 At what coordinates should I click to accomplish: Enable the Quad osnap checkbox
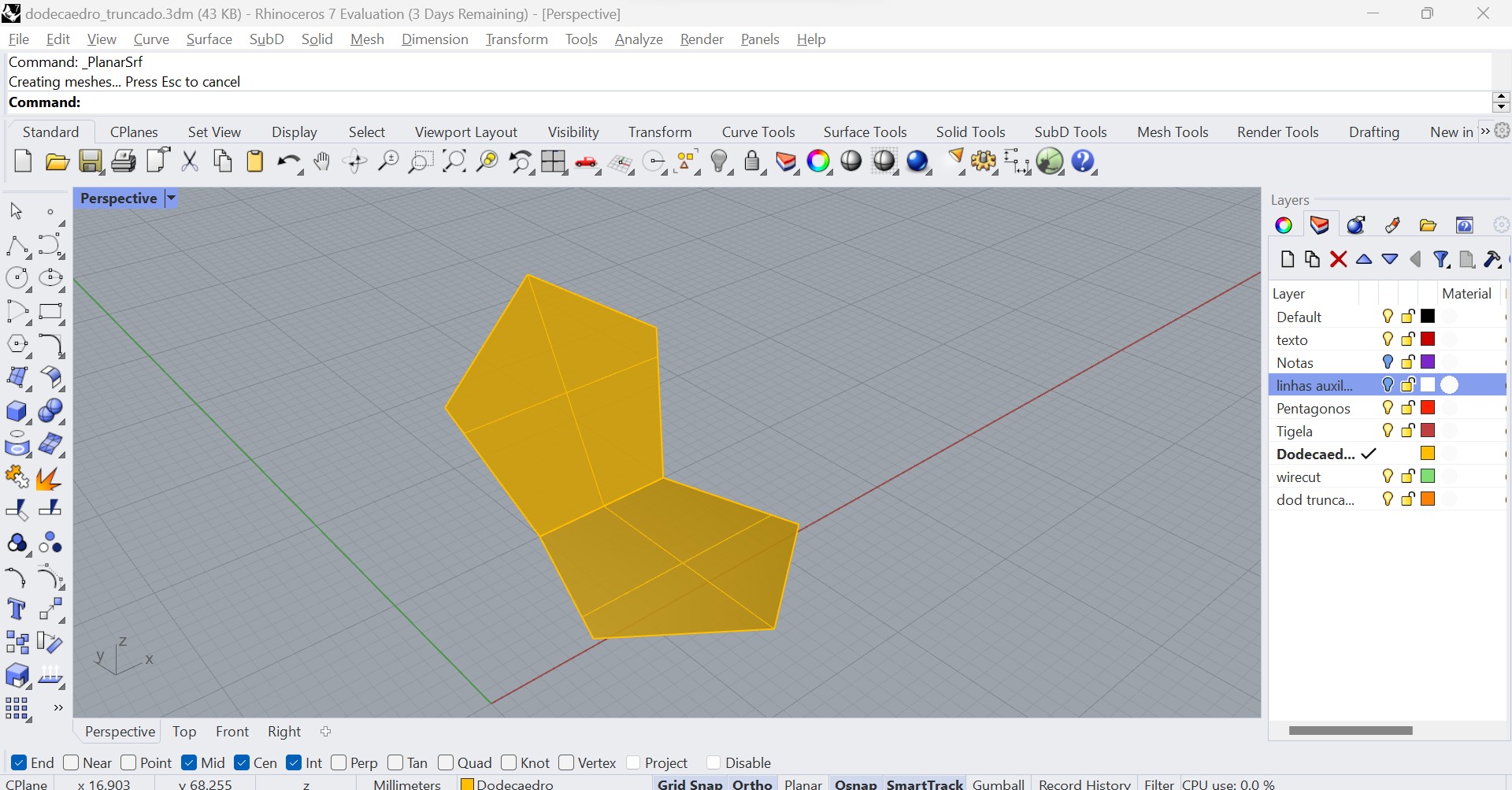[446, 762]
